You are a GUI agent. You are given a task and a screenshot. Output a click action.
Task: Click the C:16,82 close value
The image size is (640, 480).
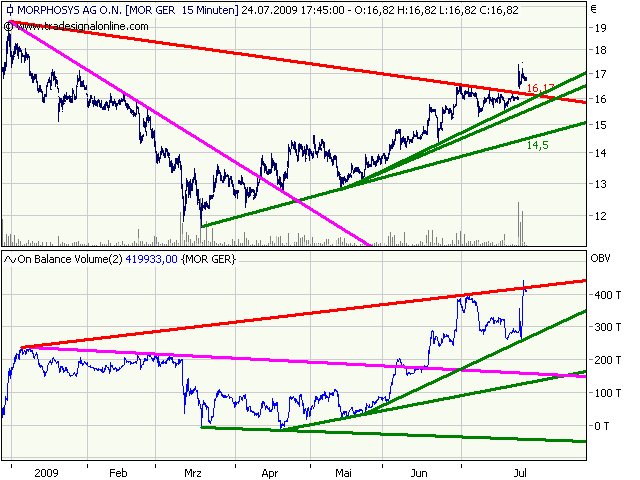pos(499,10)
